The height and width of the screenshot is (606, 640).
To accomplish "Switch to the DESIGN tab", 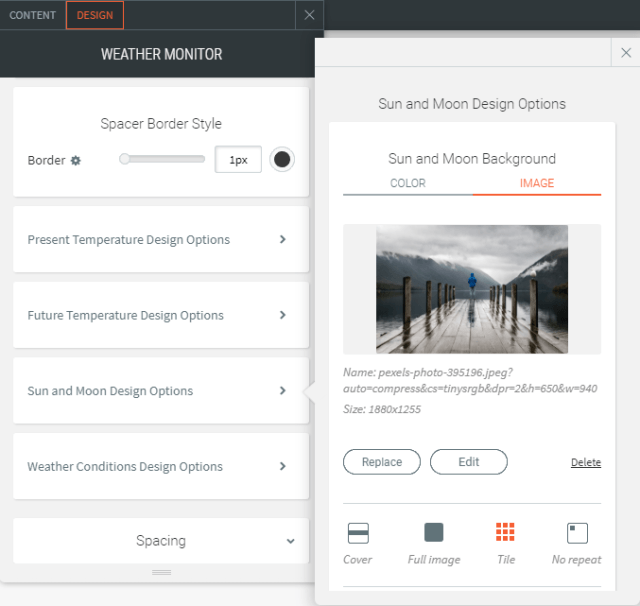I will click(95, 15).
